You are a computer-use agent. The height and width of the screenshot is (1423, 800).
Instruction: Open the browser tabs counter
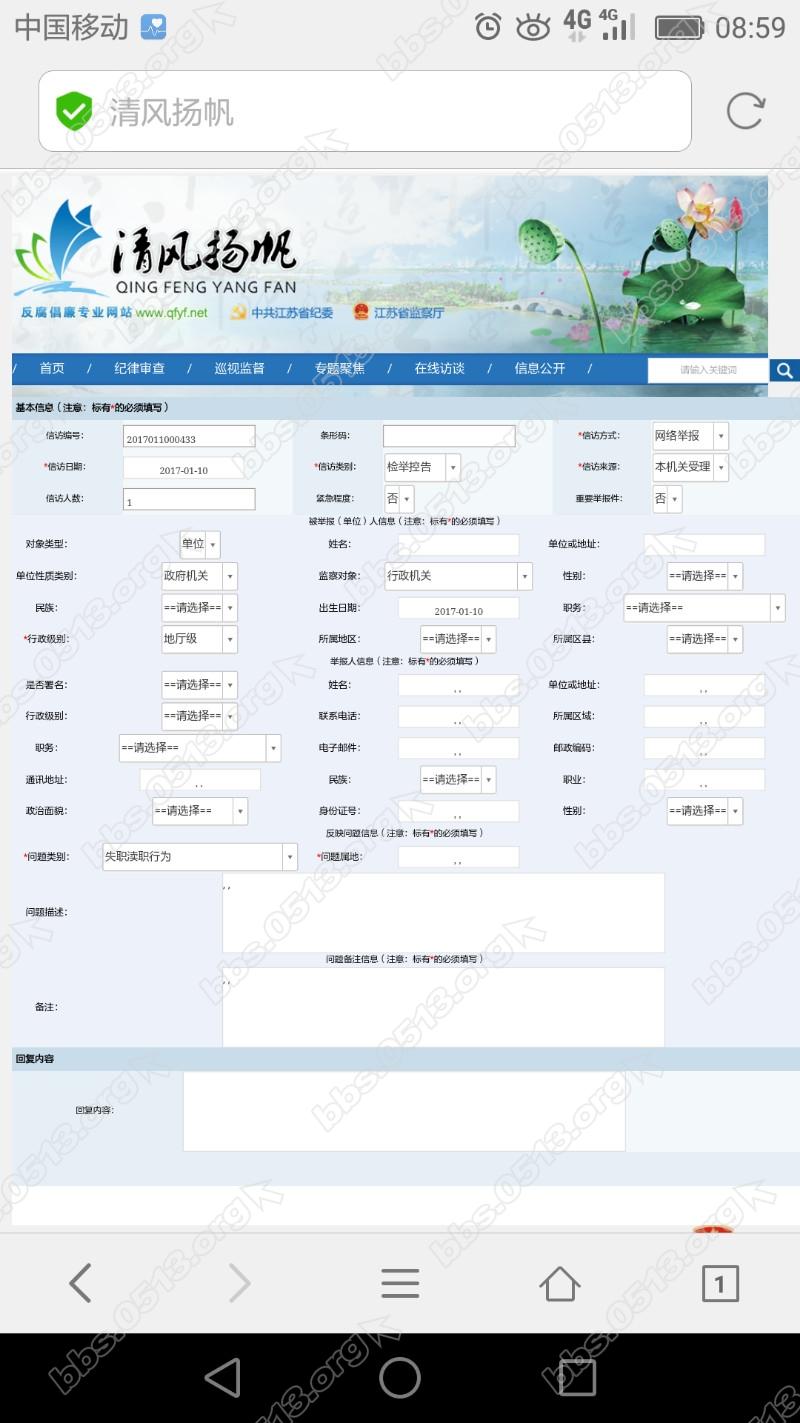click(x=719, y=1283)
